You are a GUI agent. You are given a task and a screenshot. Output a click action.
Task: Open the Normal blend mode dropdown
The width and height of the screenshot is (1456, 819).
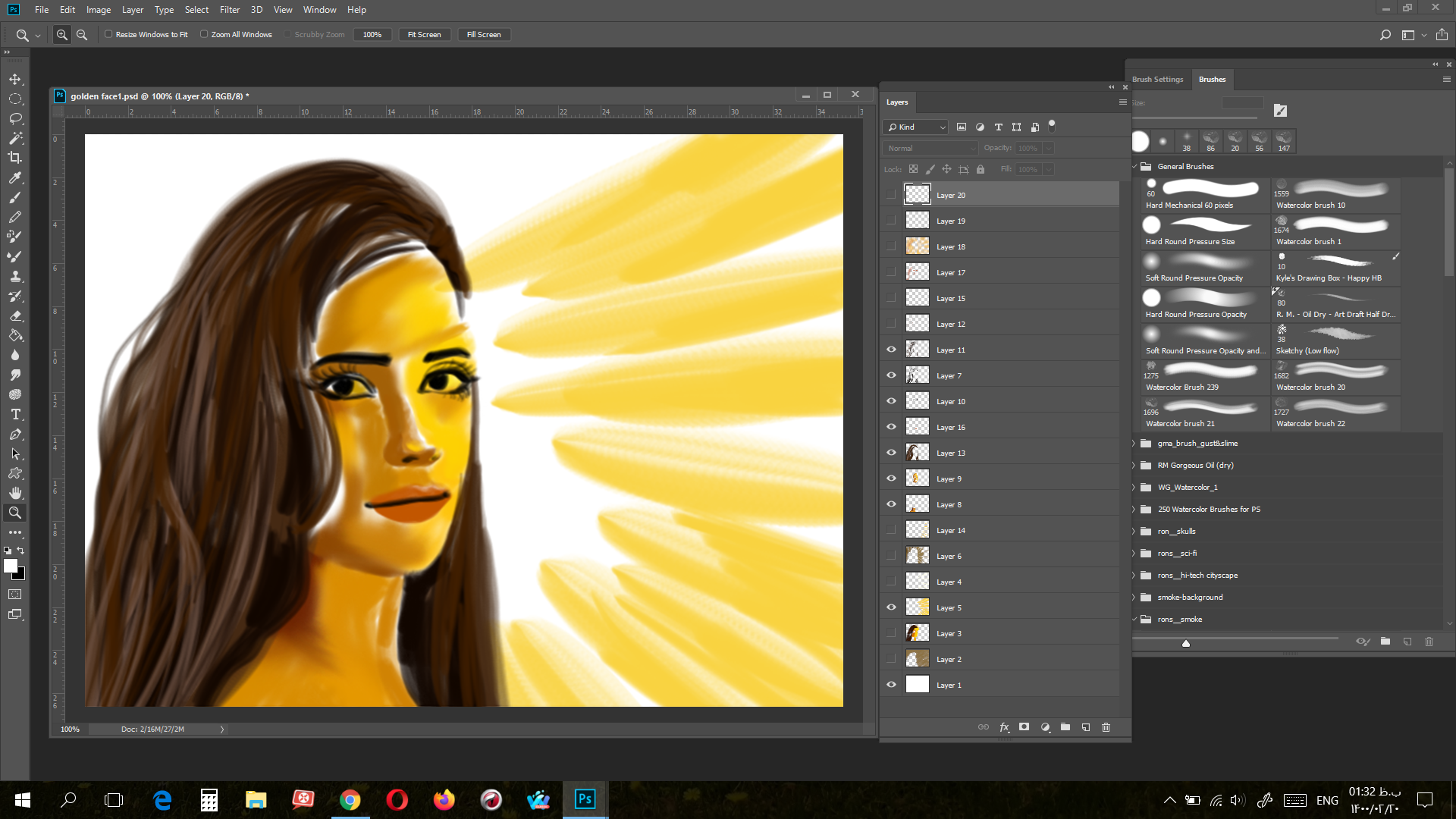[930, 149]
